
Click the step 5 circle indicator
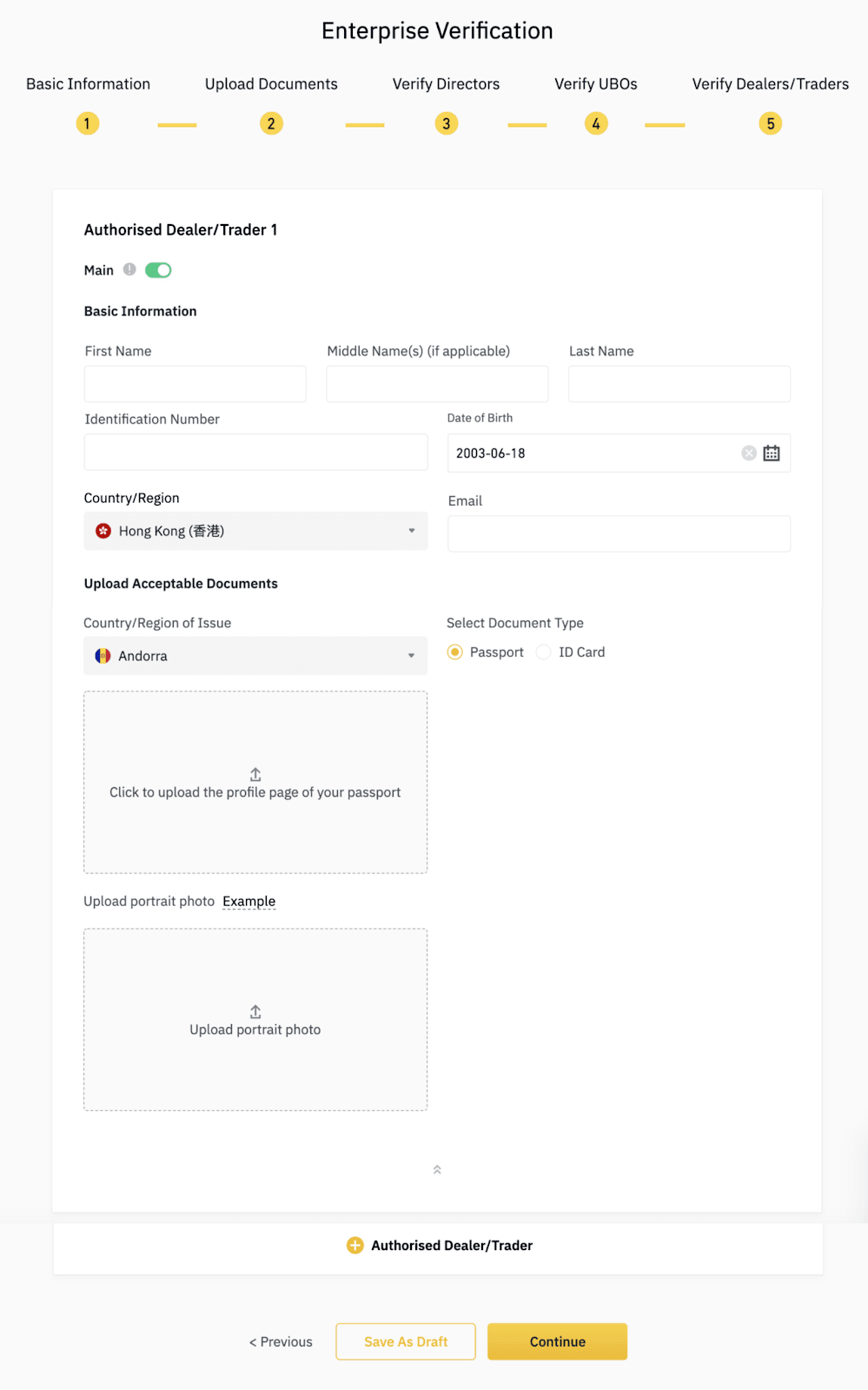pyautogui.click(x=770, y=123)
